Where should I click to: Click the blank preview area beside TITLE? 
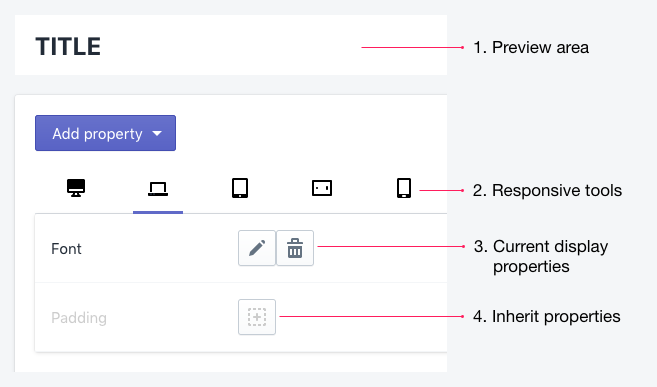pyautogui.click(x=230, y=45)
